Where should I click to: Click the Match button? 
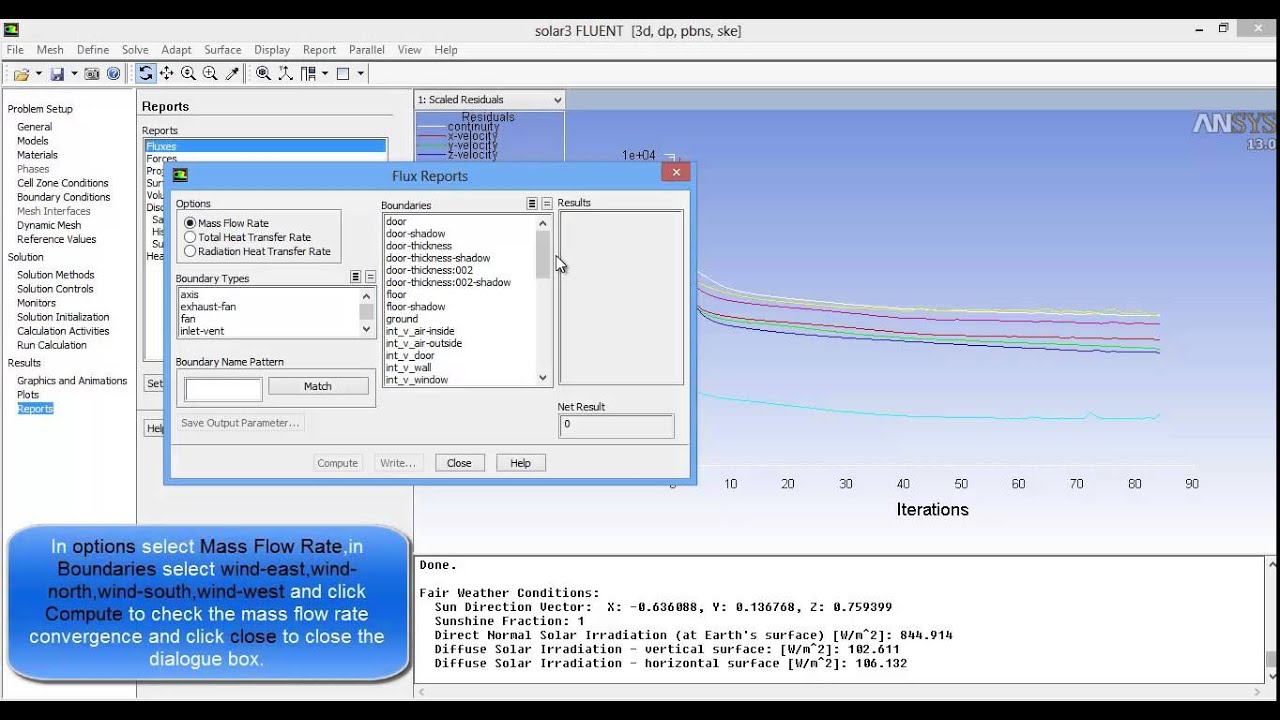point(318,386)
